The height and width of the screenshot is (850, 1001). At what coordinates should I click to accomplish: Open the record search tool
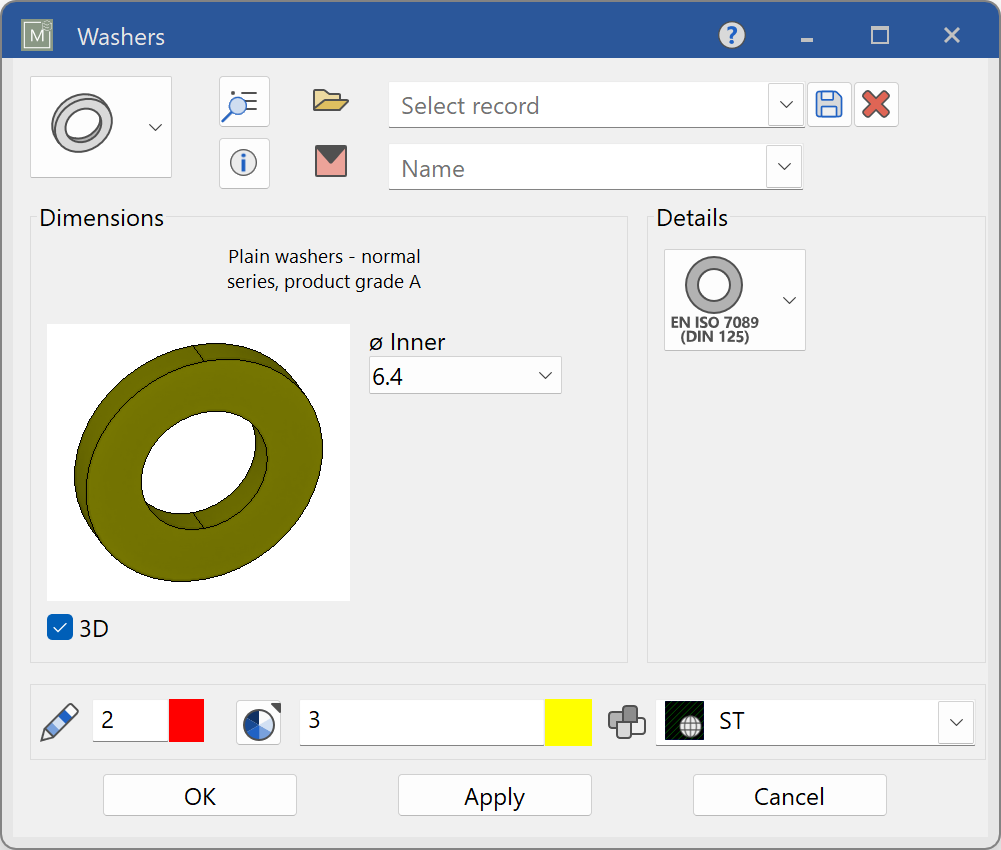tap(244, 101)
